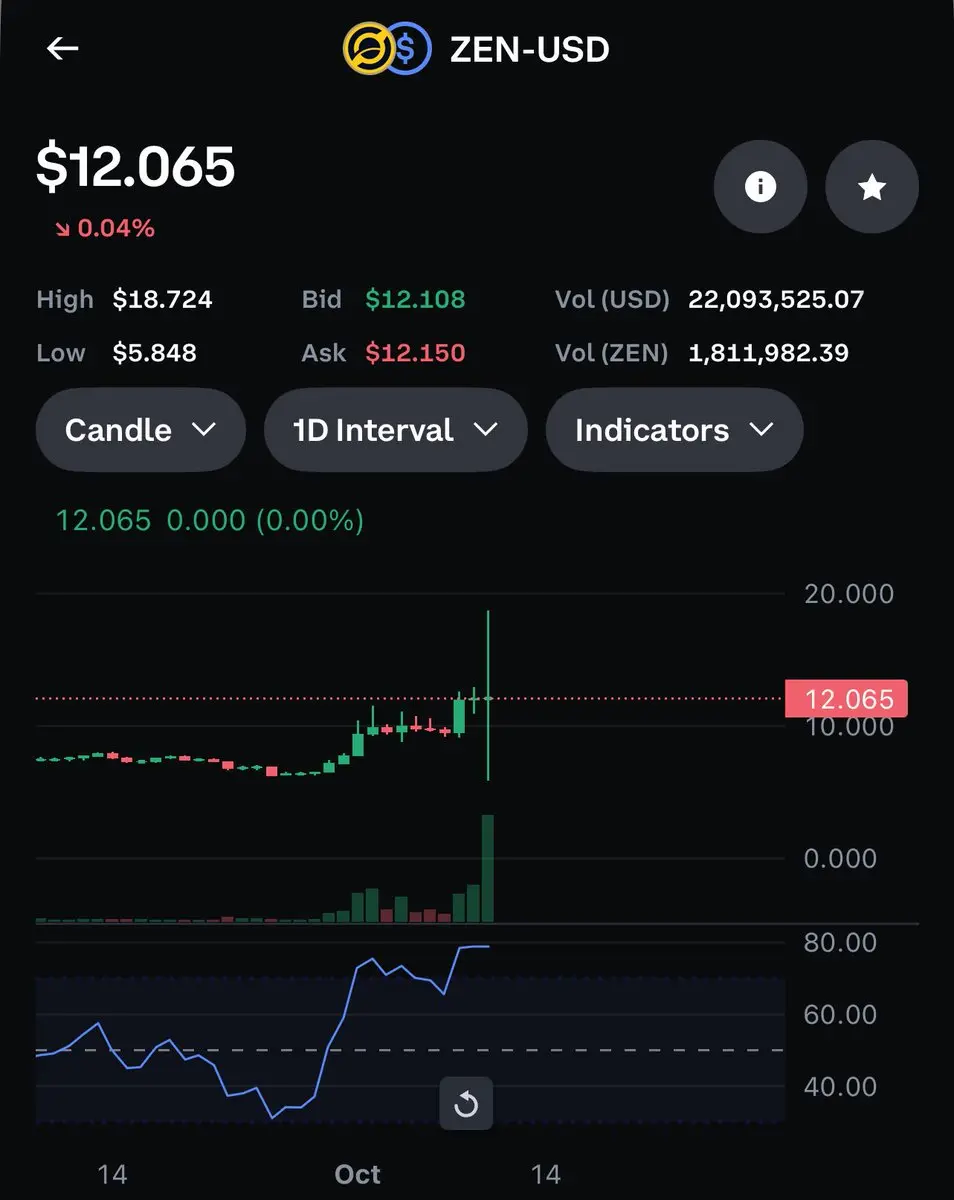Tap the Ask price $12.150
Viewport: 954px width, 1200px height.
pos(415,352)
